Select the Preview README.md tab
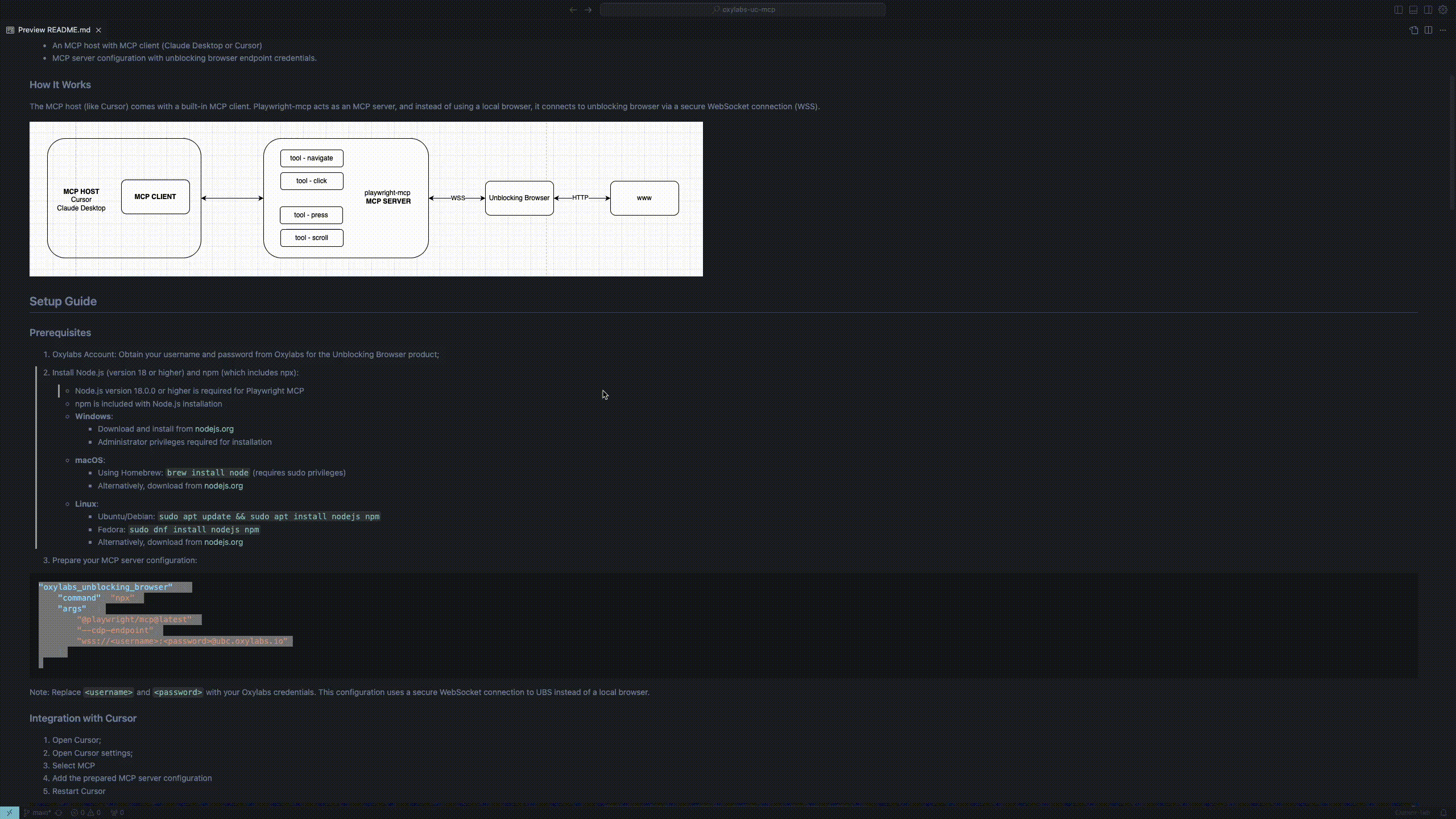 (x=53, y=30)
